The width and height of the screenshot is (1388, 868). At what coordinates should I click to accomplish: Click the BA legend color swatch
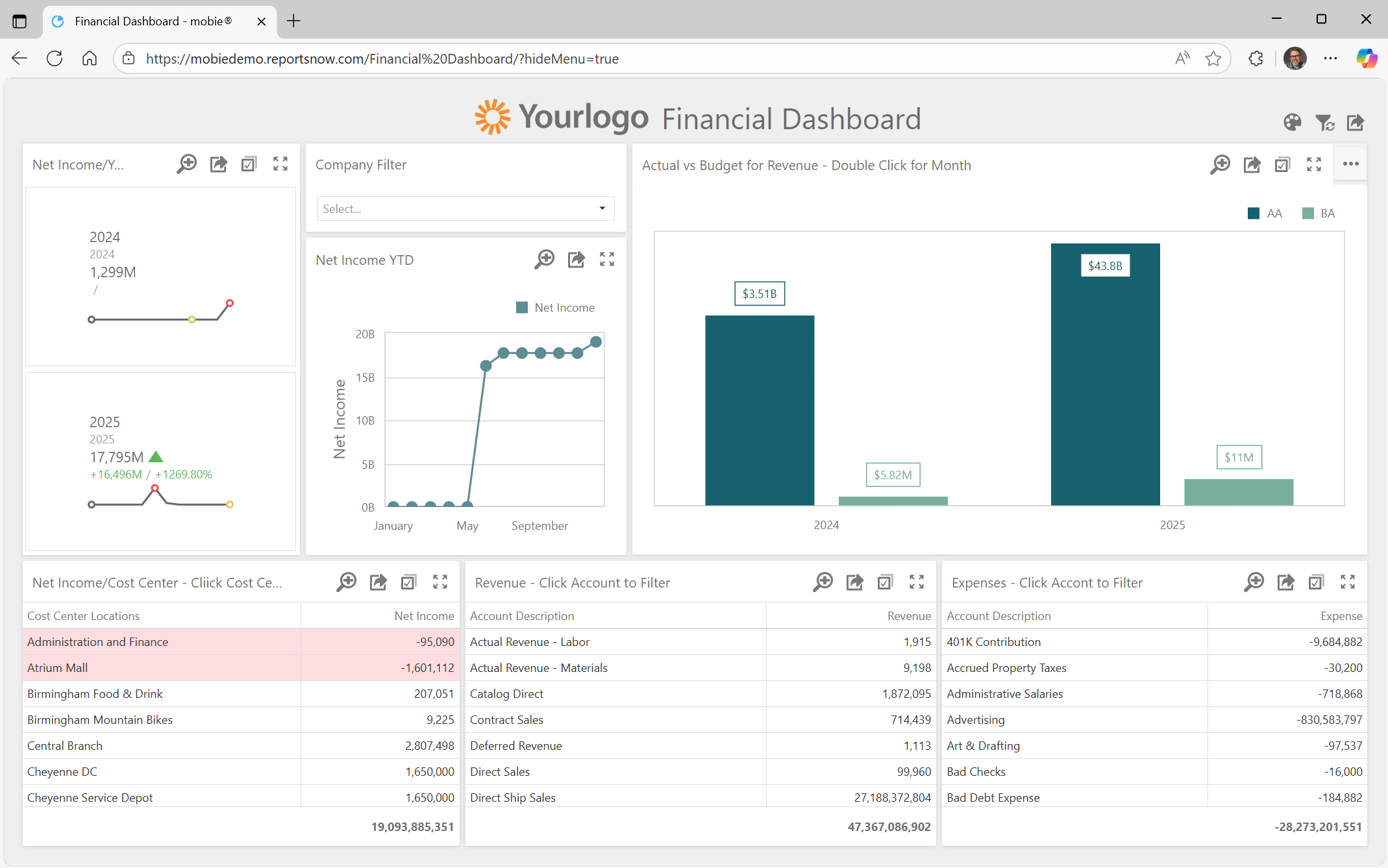tap(1308, 214)
